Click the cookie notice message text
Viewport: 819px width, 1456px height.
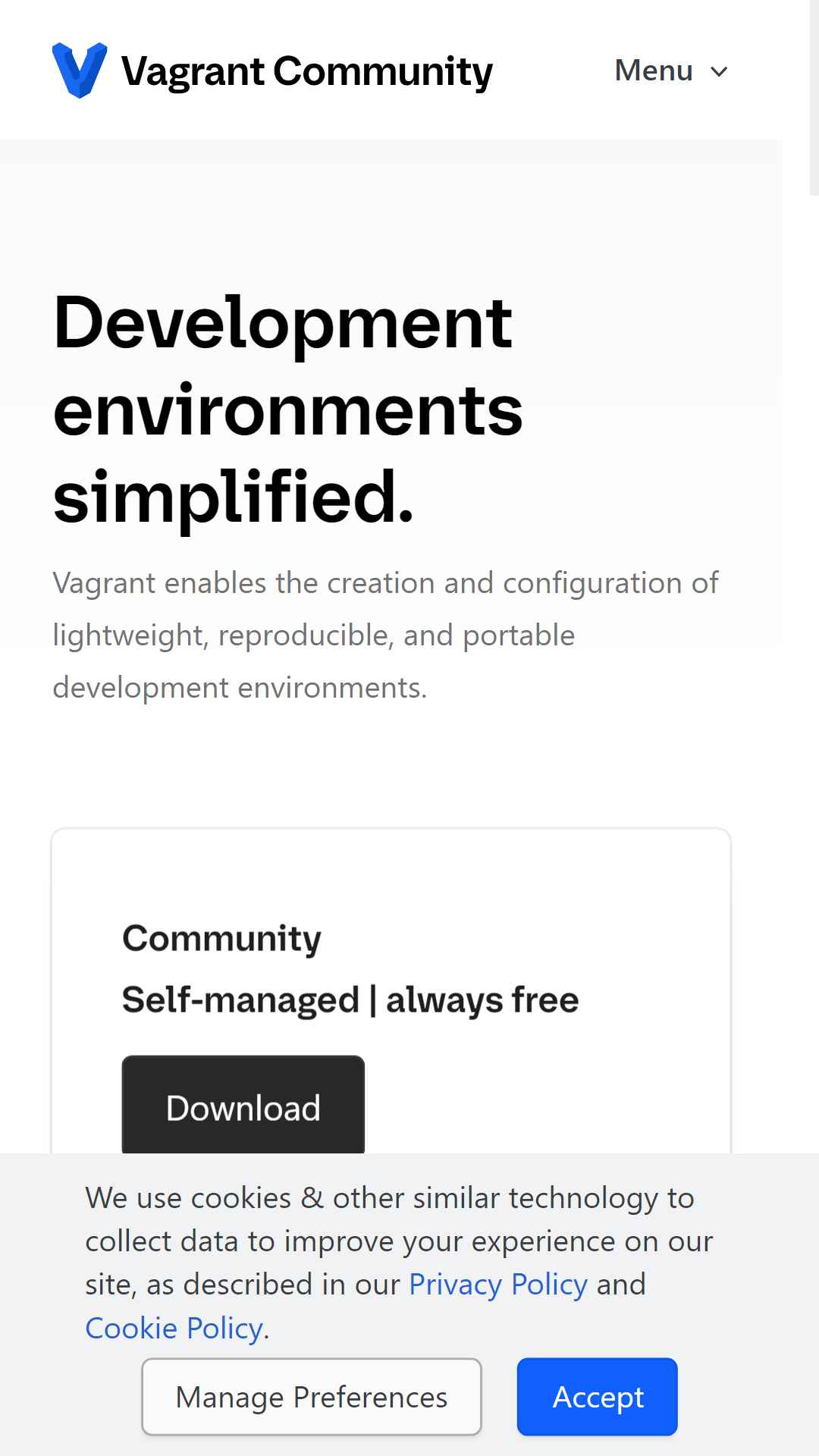(399, 1263)
